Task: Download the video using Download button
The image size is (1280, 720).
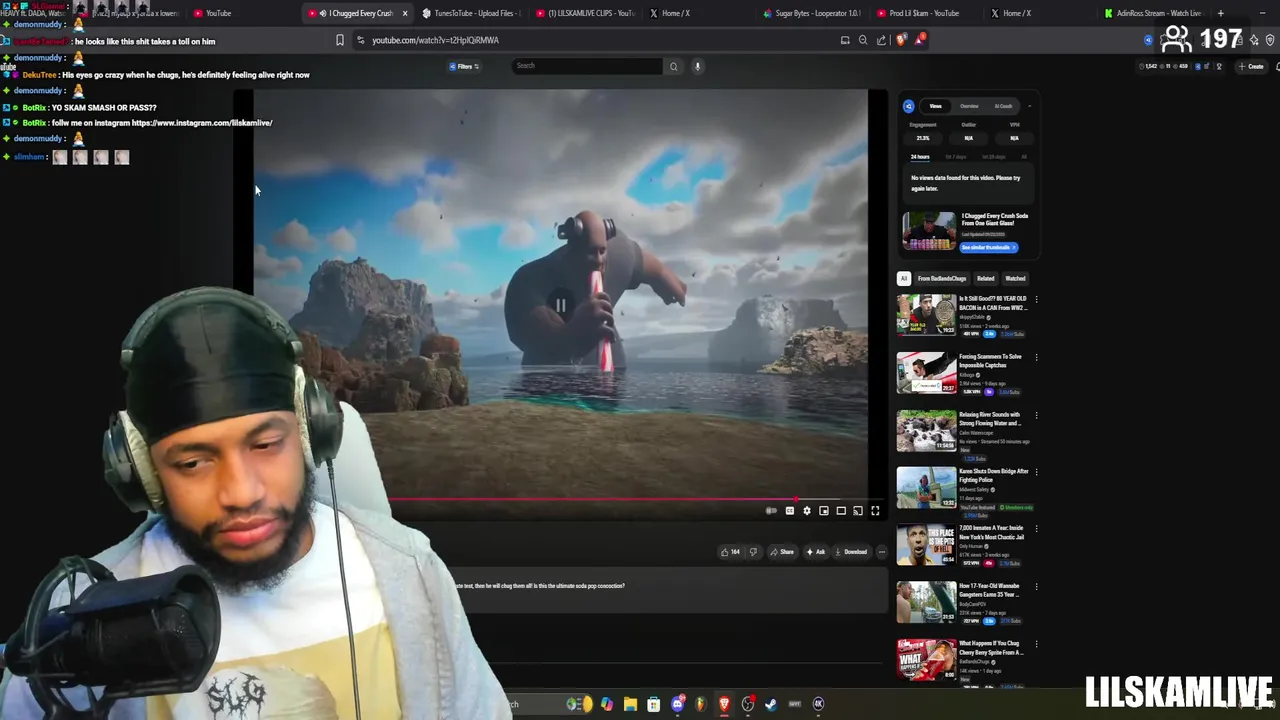Action: click(851, 552)
